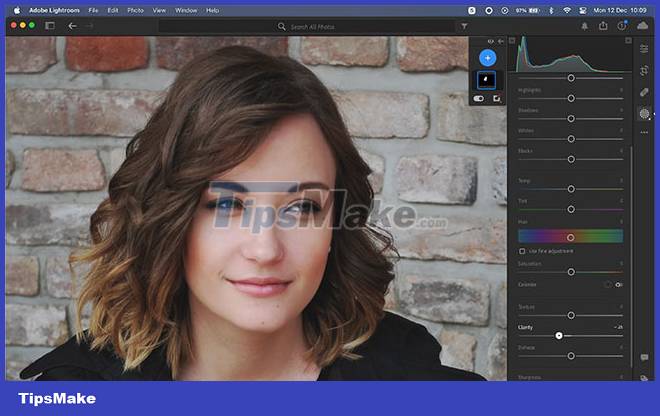The height and width of the screenshot is (416, 660).
Task: Click the Highlights slider handle
Action: click(571, 98)
